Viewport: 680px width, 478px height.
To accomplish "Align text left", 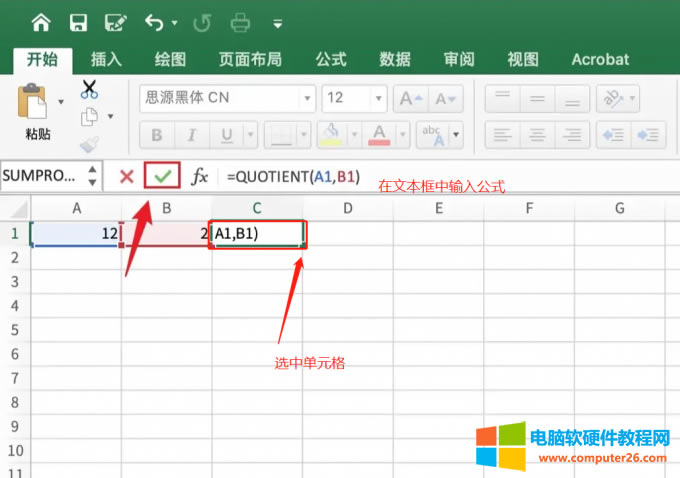I will [503, 135].
